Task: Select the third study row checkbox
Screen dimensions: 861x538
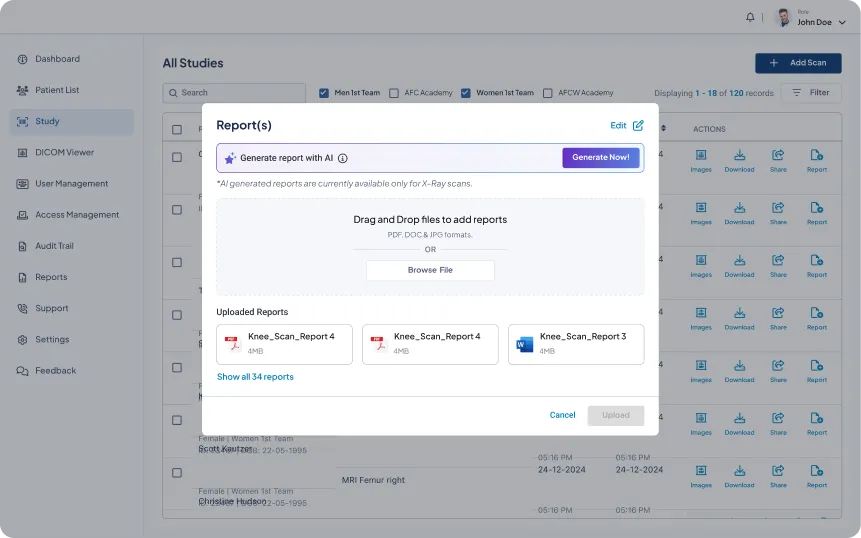Action: click(x=177, y=262)
